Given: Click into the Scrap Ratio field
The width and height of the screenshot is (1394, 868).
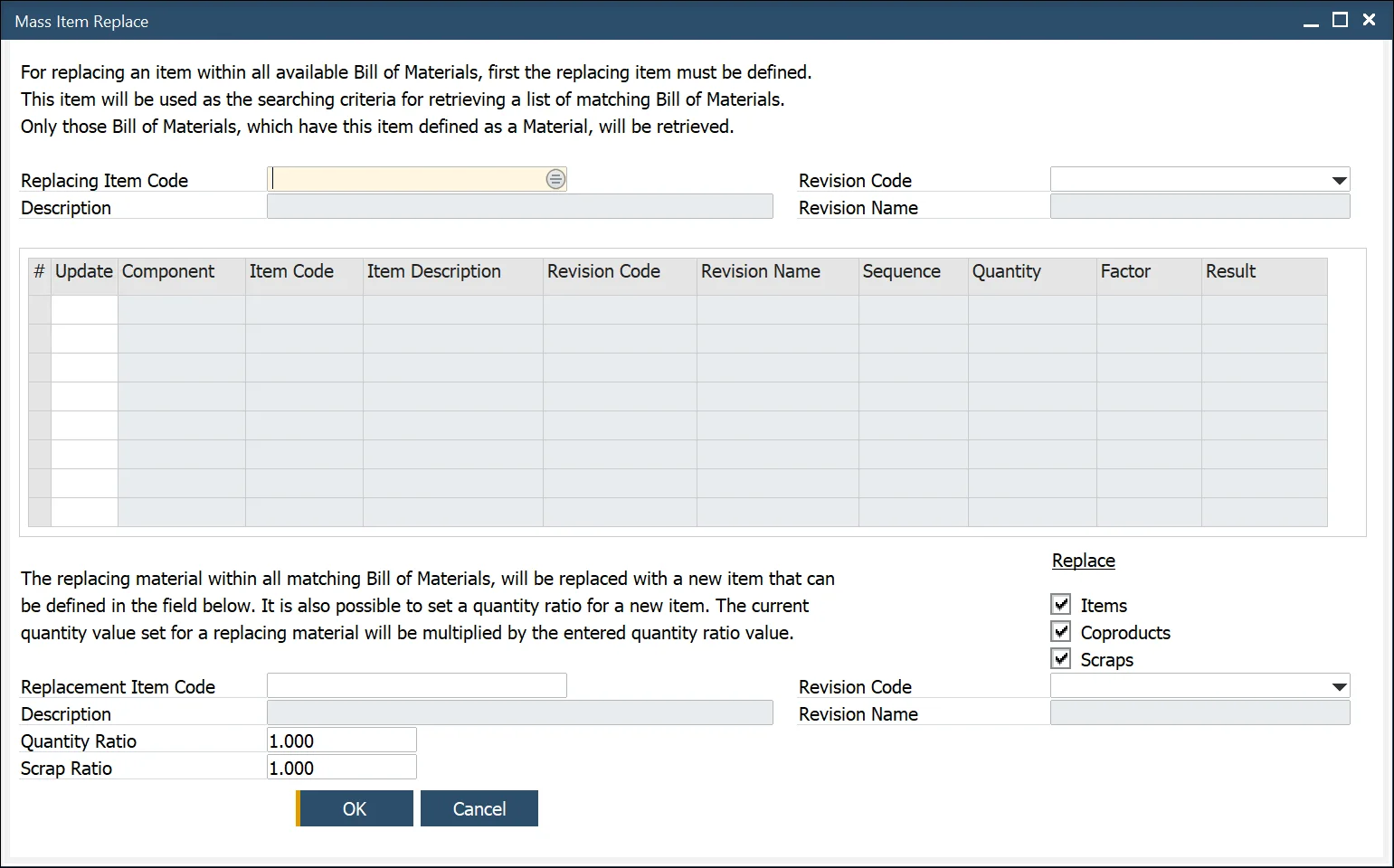Looking at the screenshot, I should (x=341, y=768).
